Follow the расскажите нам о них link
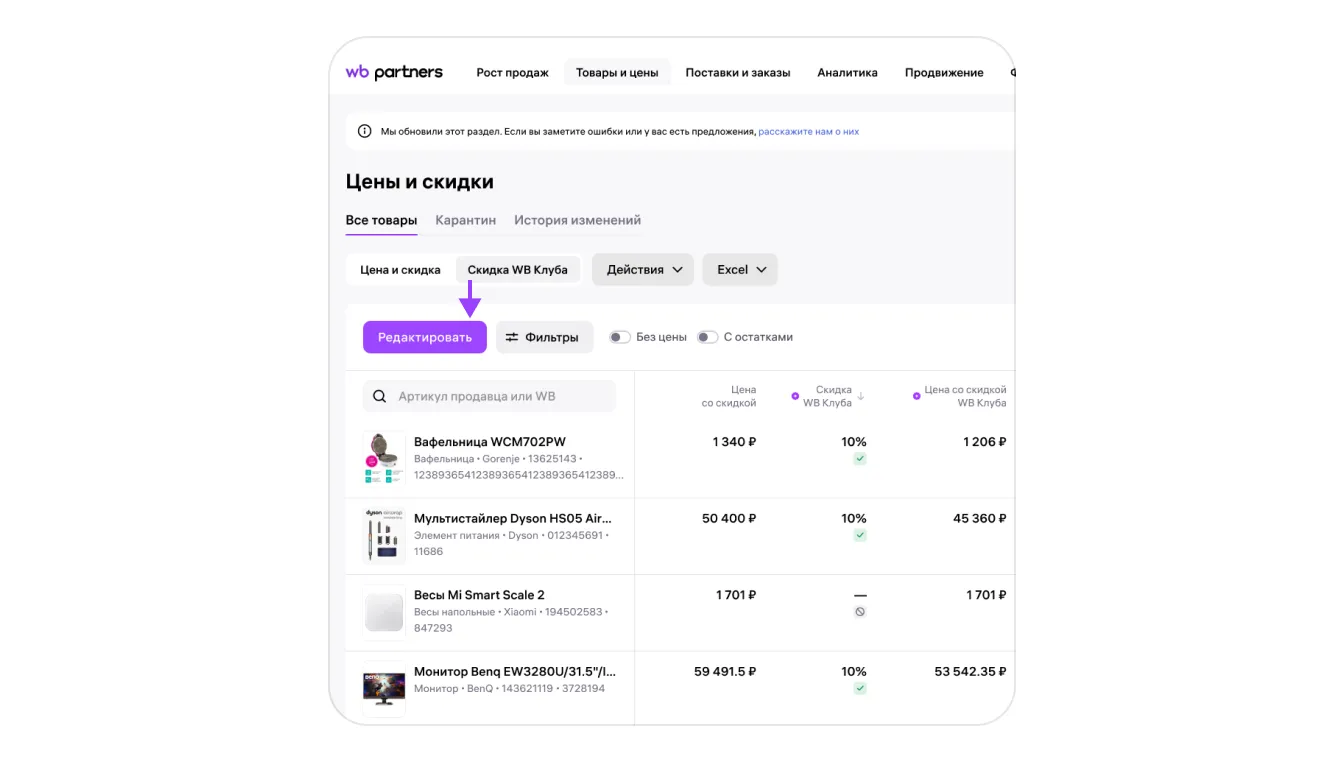The width and height of the screenshot is (1344, 762). pos(808,132)
